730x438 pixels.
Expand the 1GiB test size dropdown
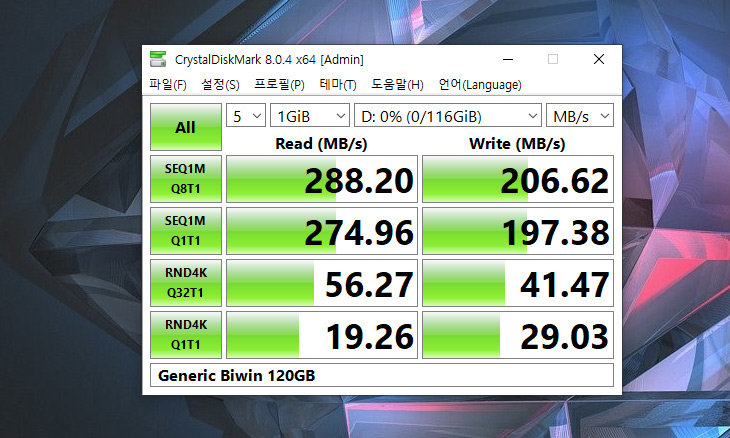310,115
